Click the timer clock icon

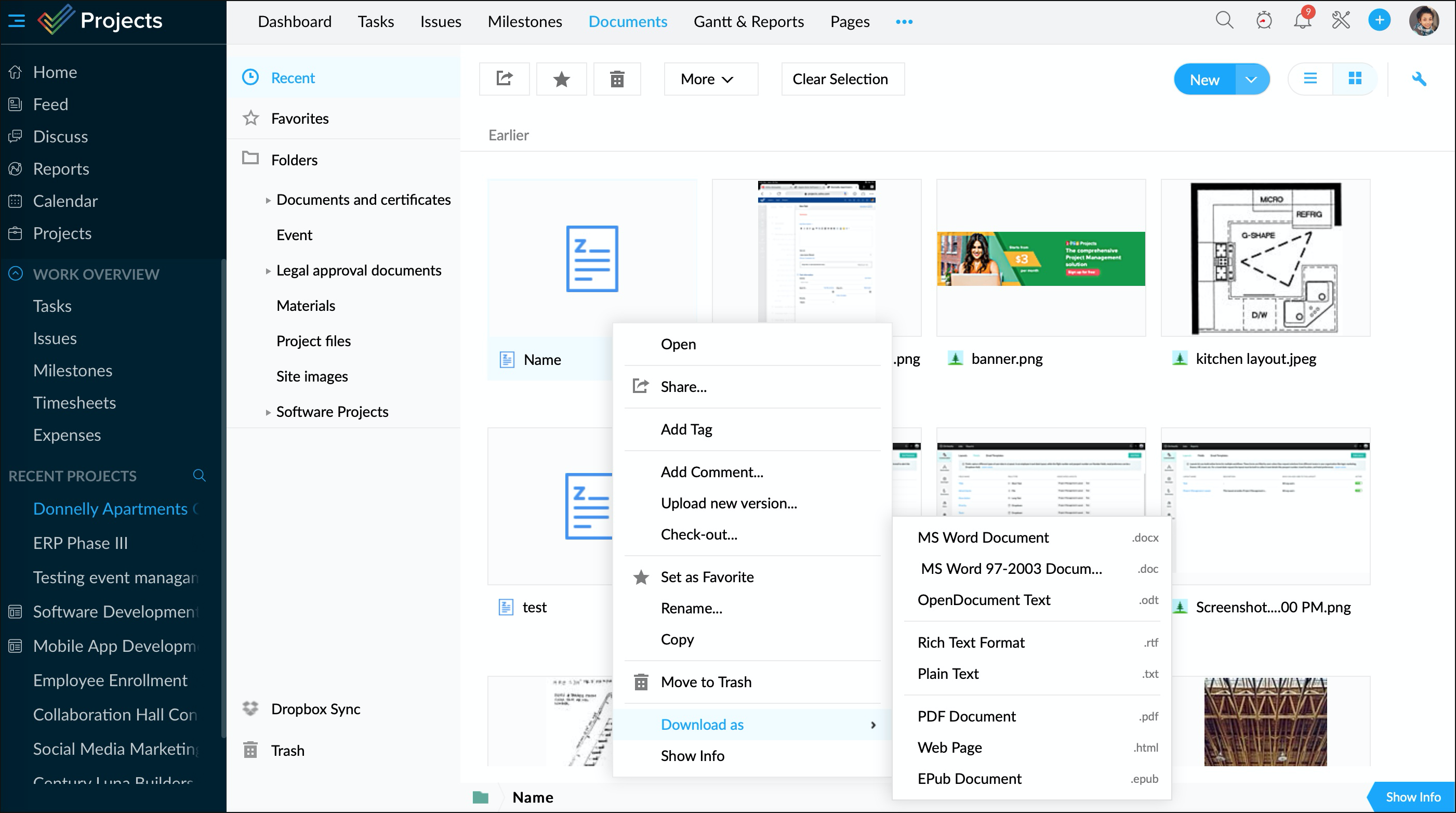pos(1264,21)
